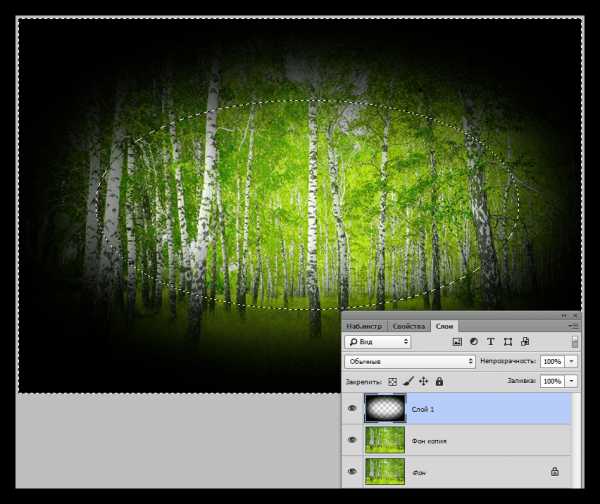The width and height of the screenshot is (600, 504).
Task: Click the adjustment layer filter icon
Action: [x=474, y=342]
